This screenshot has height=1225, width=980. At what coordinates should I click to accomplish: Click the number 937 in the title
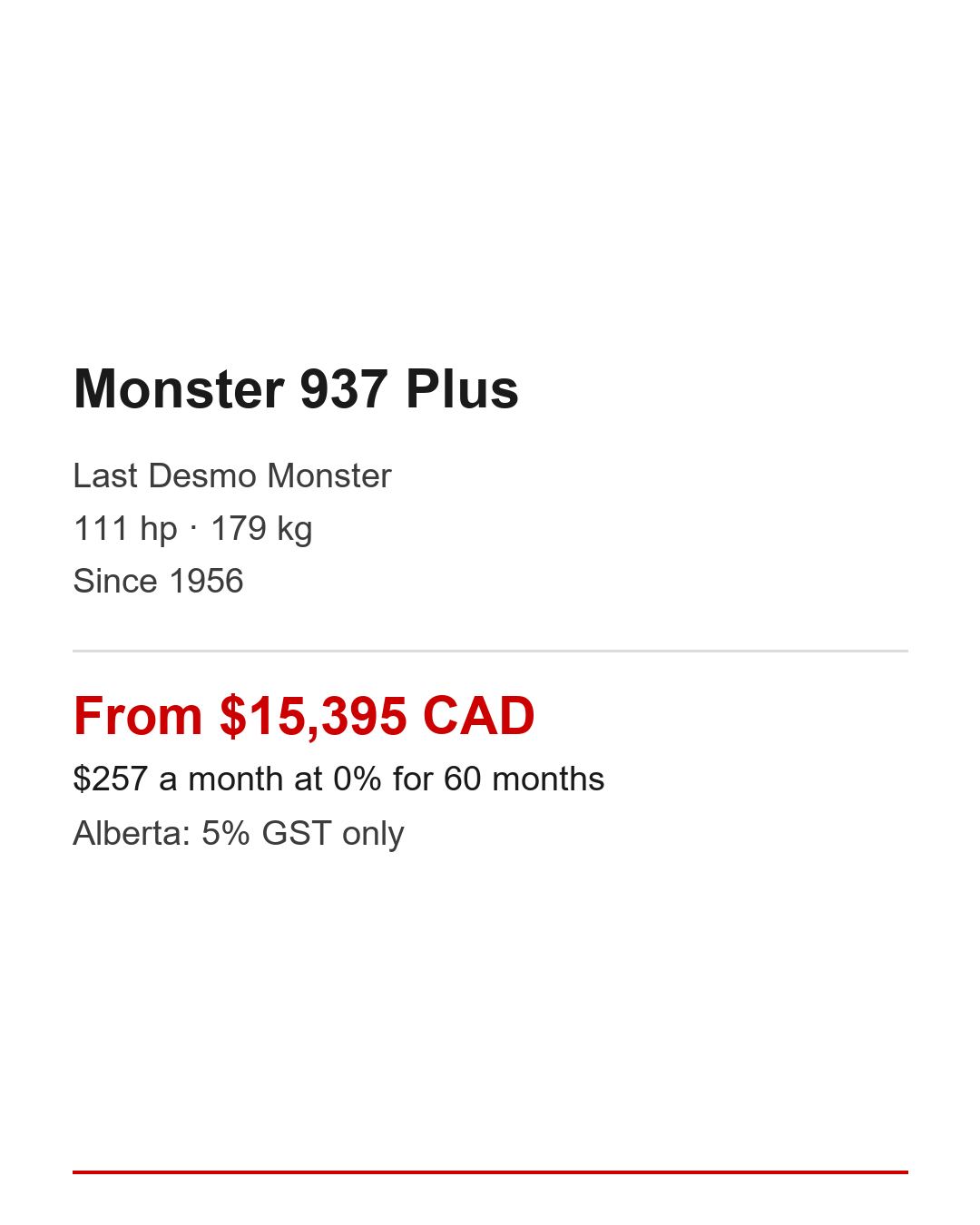coord(344,389)
